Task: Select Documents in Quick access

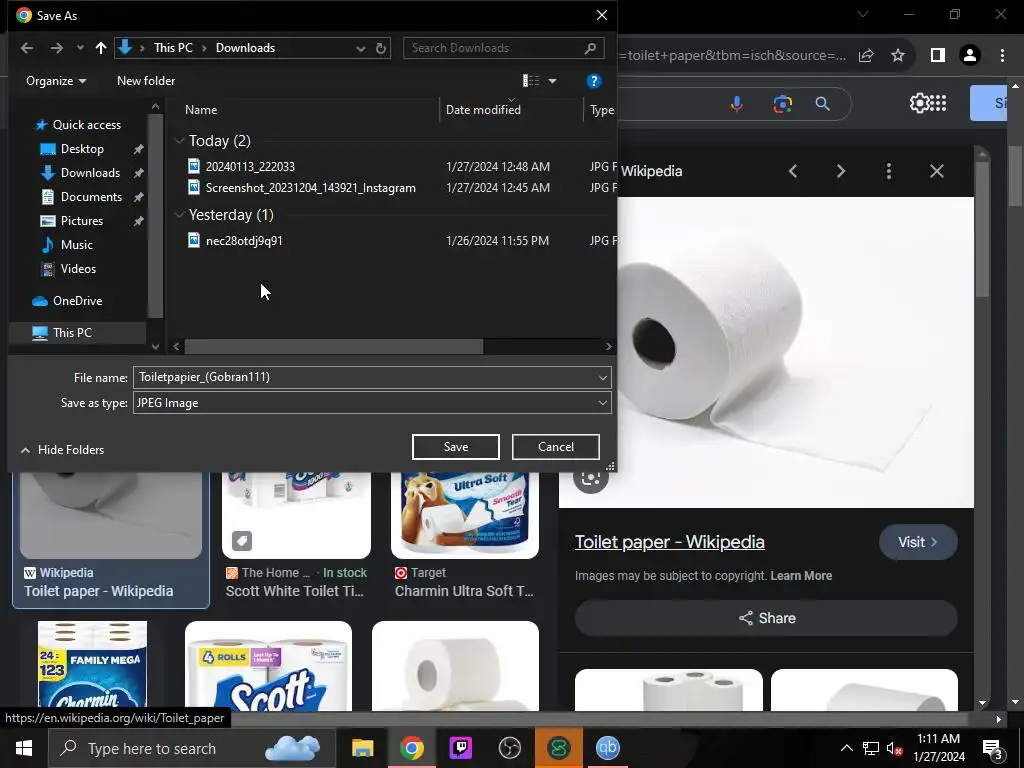Action: 91,197
